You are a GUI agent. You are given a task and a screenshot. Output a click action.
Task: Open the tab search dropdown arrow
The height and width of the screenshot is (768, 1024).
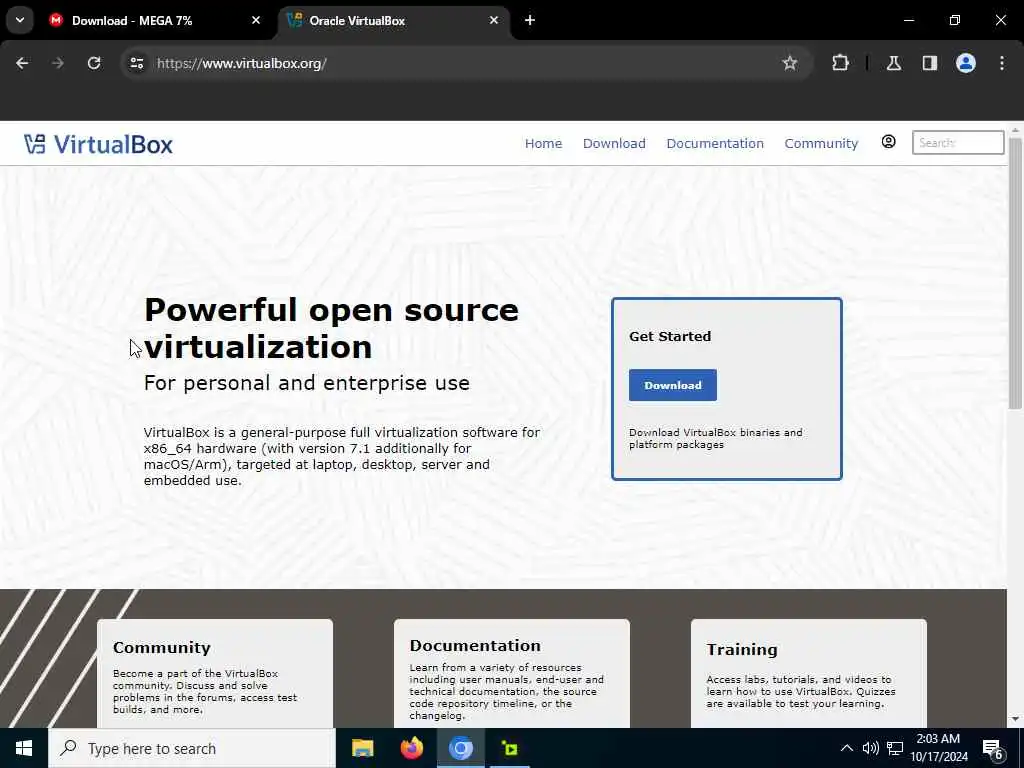click(20, 20)
